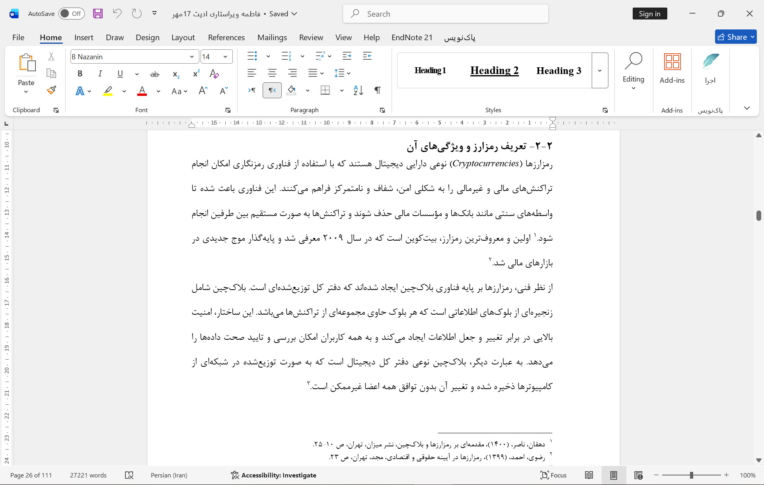Select Print Layout view button
The image size is (764, 485).
pyautogui.click(x=613, y=475)
